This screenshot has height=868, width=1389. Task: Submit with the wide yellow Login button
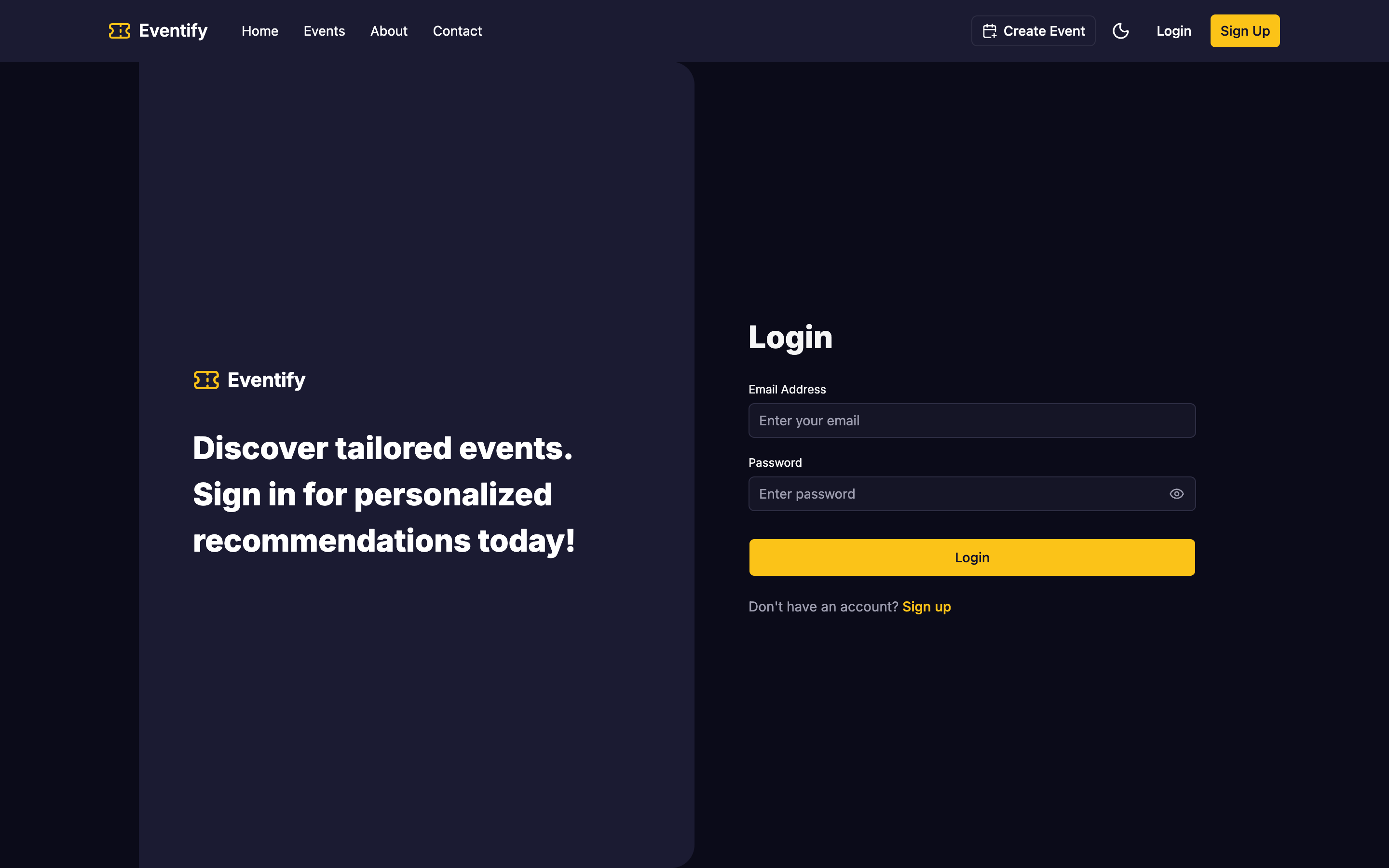point(972,557)
